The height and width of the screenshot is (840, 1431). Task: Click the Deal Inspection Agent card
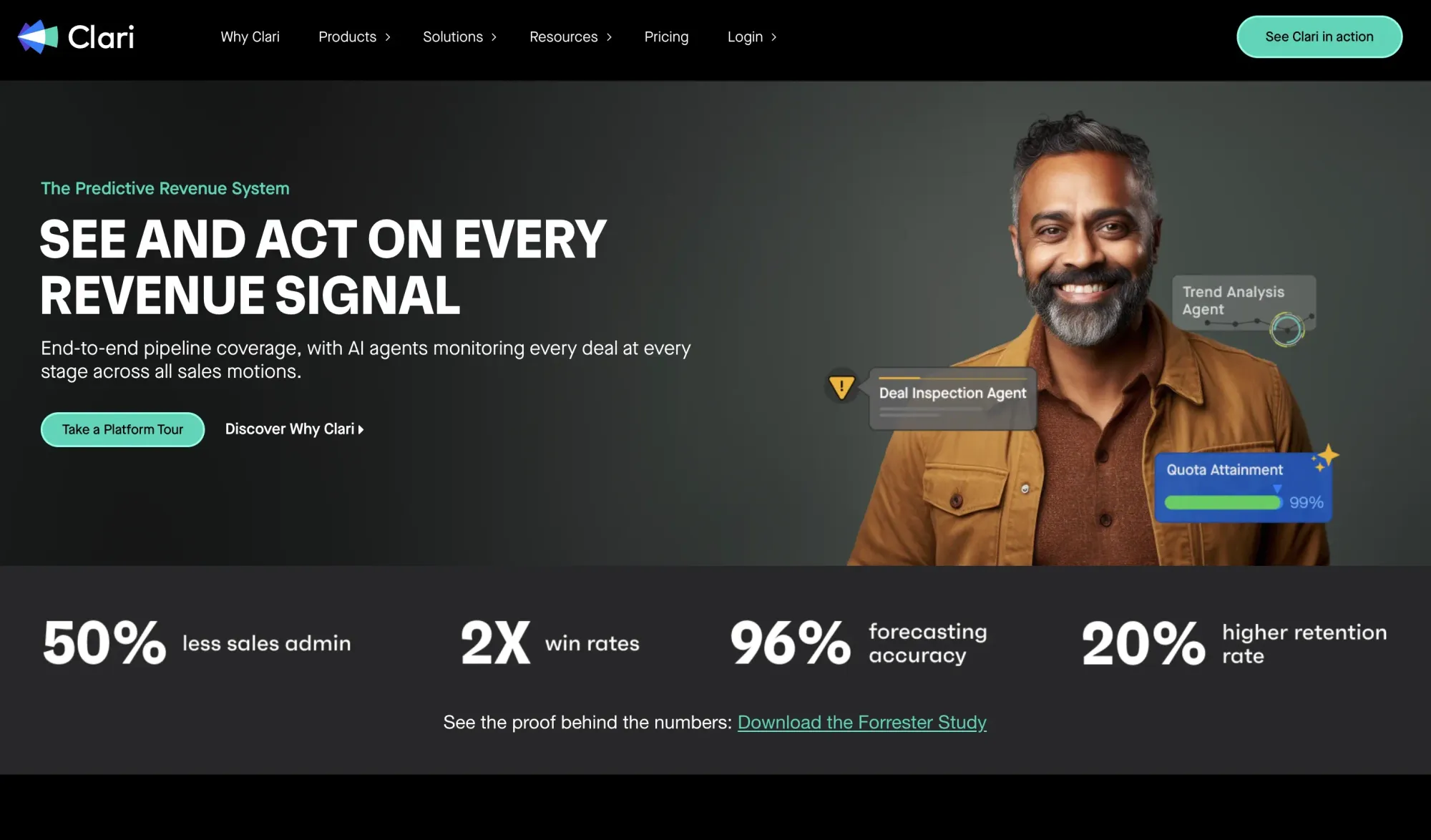pyautogui.click(x=952, y=399)
